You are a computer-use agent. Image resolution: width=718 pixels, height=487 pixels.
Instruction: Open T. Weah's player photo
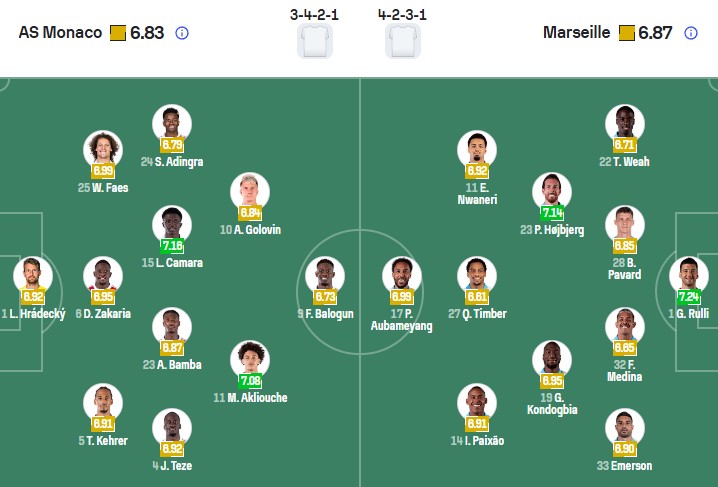pyautogui.click(x=625, y=124)
